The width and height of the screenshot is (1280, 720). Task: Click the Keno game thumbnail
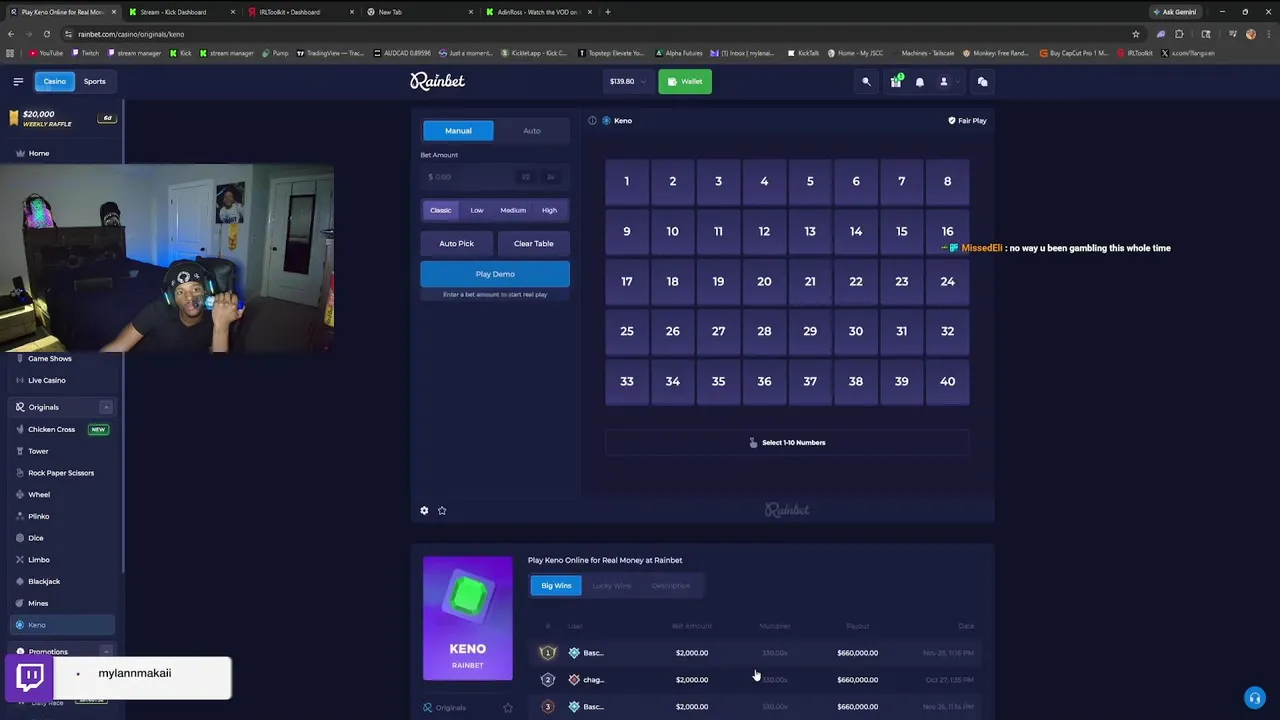[x=467, y=618]
